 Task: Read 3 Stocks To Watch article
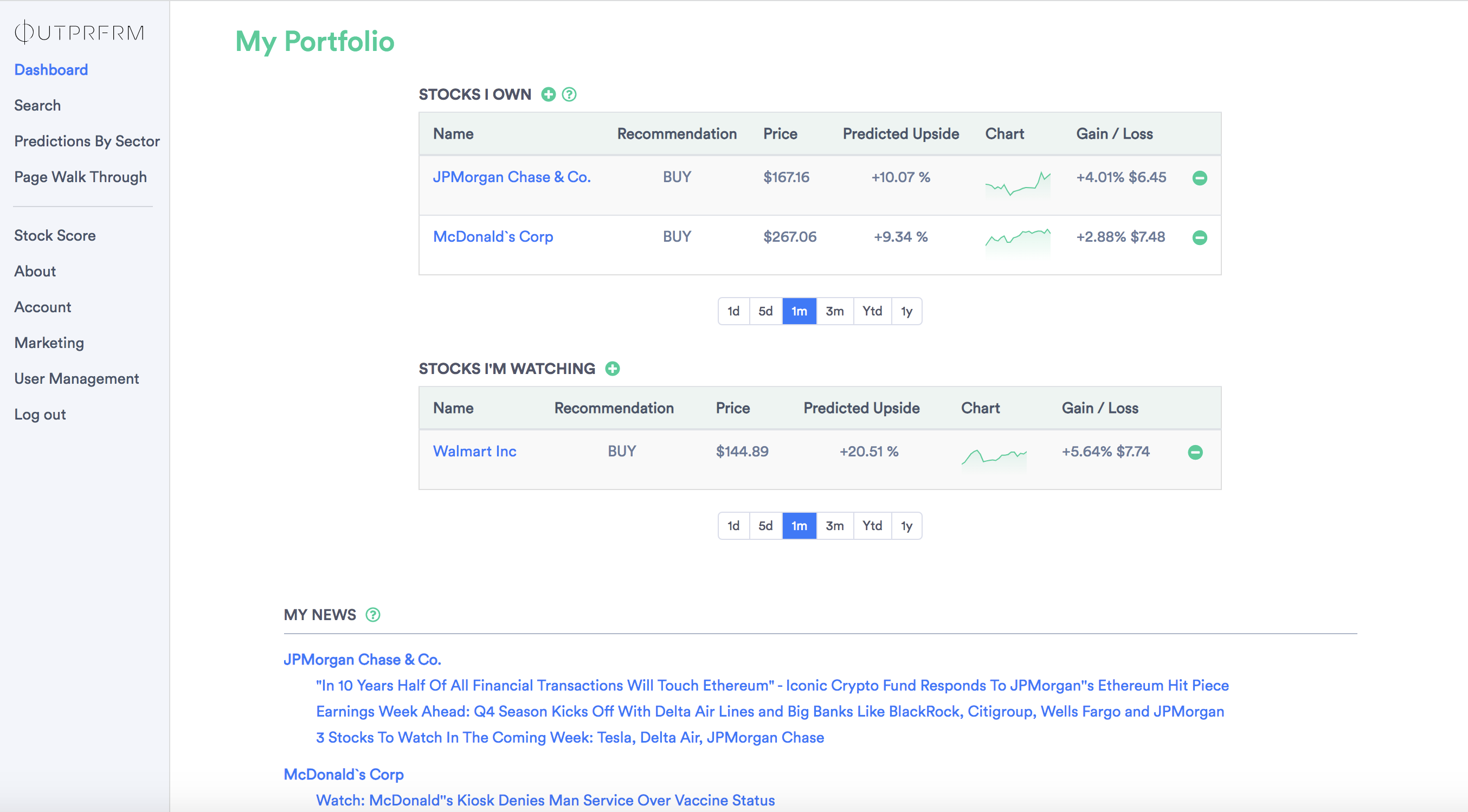pyautogui.click(x=570, y=738)
